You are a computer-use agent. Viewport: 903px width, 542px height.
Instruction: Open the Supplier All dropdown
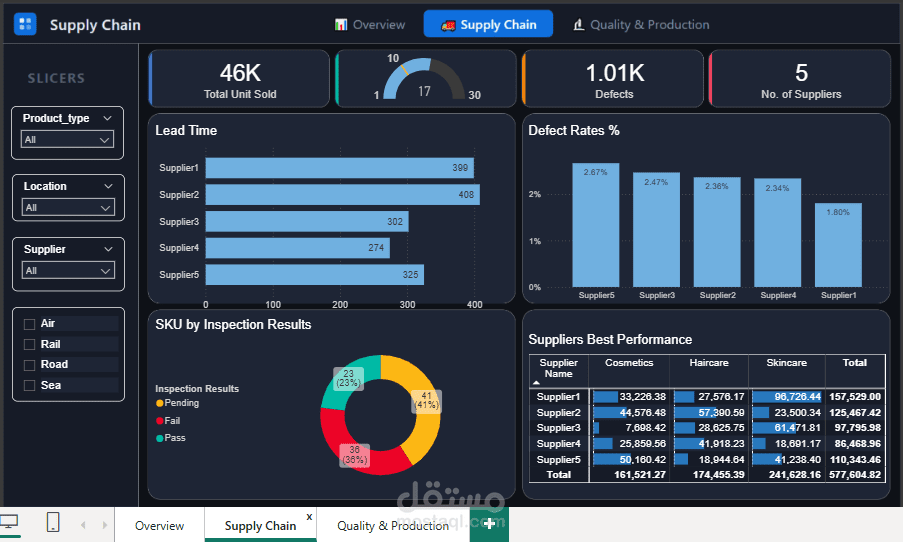[x=68, y=270]
